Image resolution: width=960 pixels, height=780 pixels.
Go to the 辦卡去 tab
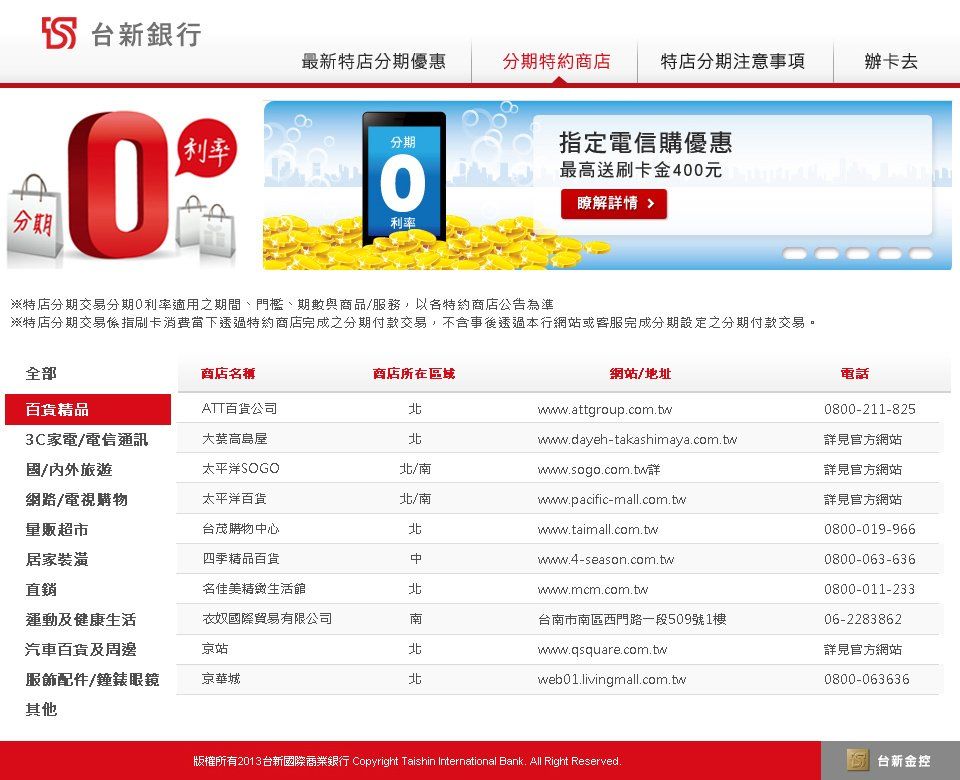pyautogui.click(x=891, y=61)
